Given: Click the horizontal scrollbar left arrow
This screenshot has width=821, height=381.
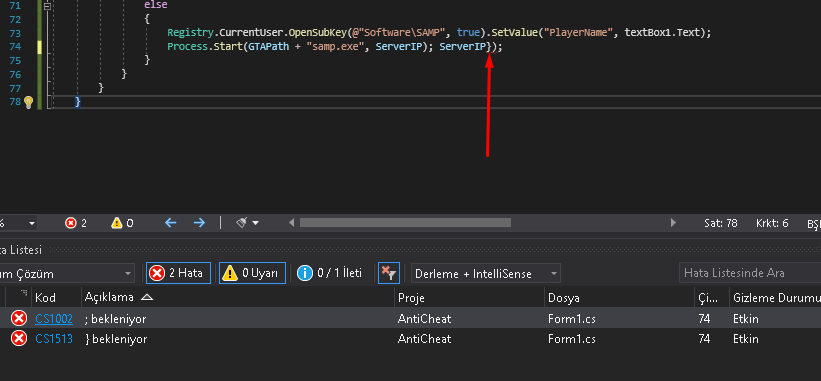Looking at the screenshot, I should point(292,223).
